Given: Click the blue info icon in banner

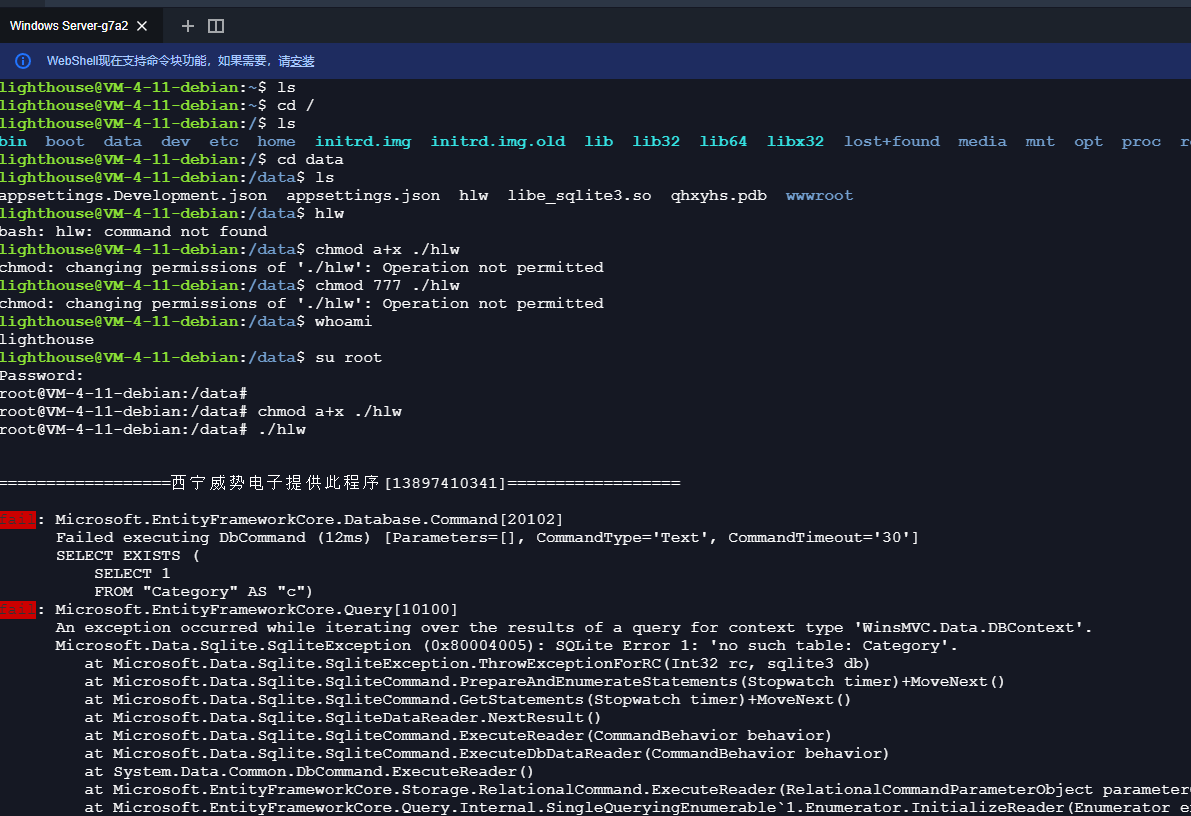Looking at the screenshot, I should (x=23, y=61).
